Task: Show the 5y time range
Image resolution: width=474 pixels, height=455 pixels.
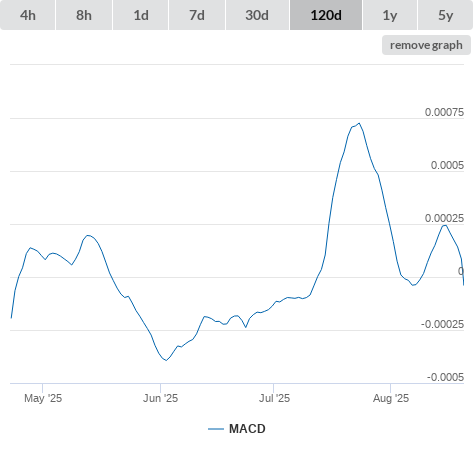Action: coord(446,15)
